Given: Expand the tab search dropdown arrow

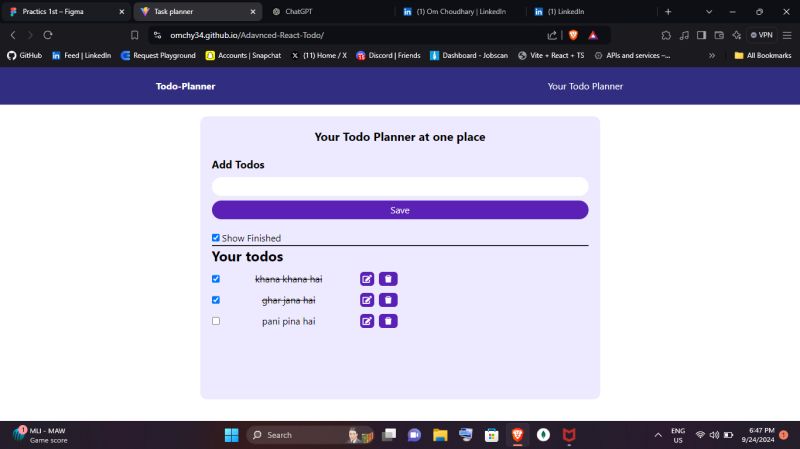Looking at the screenshot, I should [x=709, y=12].
